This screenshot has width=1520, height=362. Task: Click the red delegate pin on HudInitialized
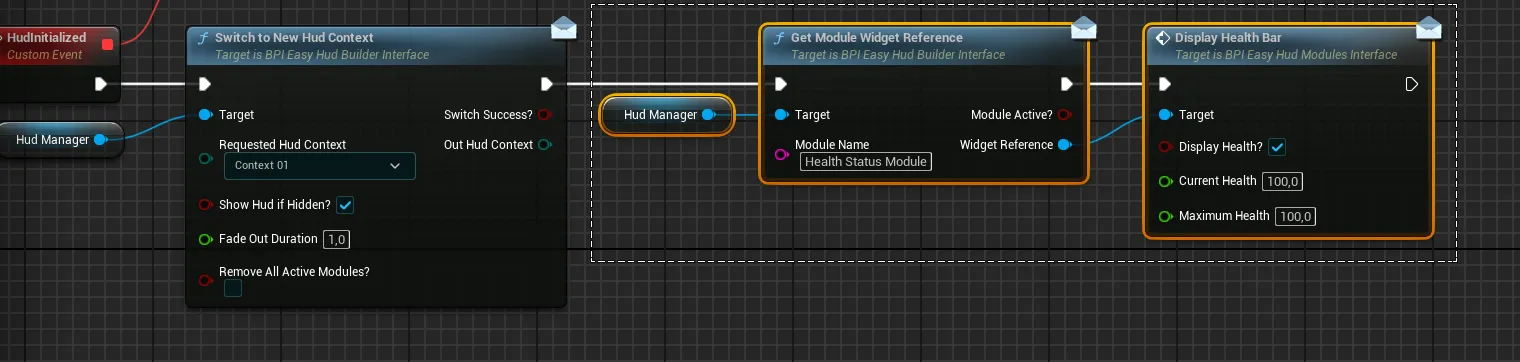pyautogui.click(x=107, y=45)
